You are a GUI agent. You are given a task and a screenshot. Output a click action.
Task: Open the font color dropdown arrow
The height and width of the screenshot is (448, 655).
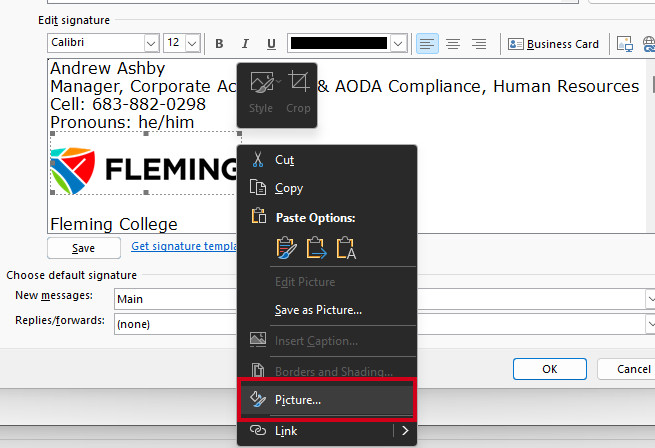pos(399,43)
